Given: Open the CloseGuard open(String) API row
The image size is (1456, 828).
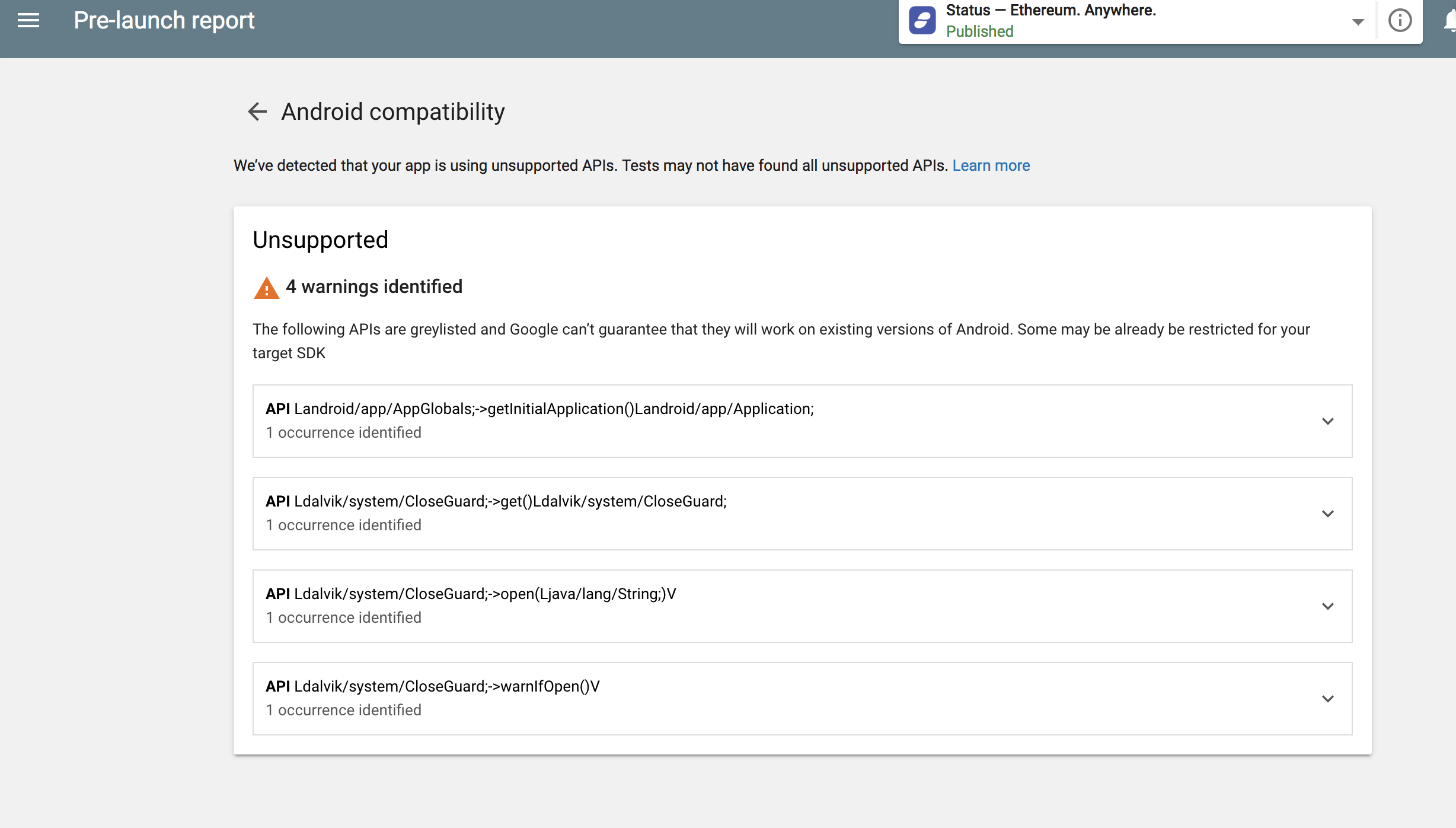Looking at the screenshot, I should pyautogui.click(x=471, y=594).
